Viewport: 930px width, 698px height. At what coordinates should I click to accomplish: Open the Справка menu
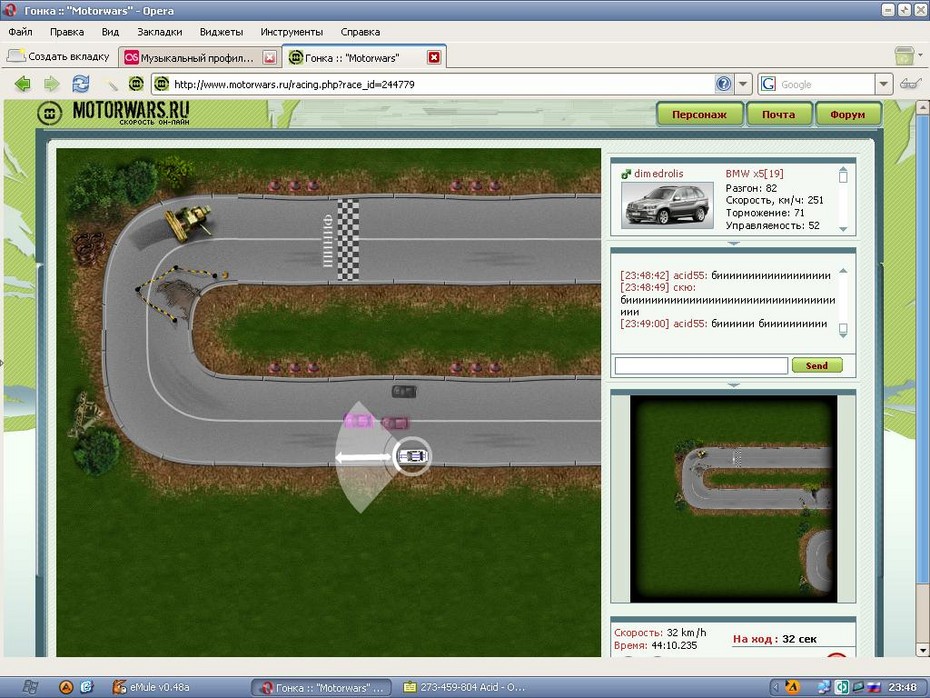pos(361,32)
